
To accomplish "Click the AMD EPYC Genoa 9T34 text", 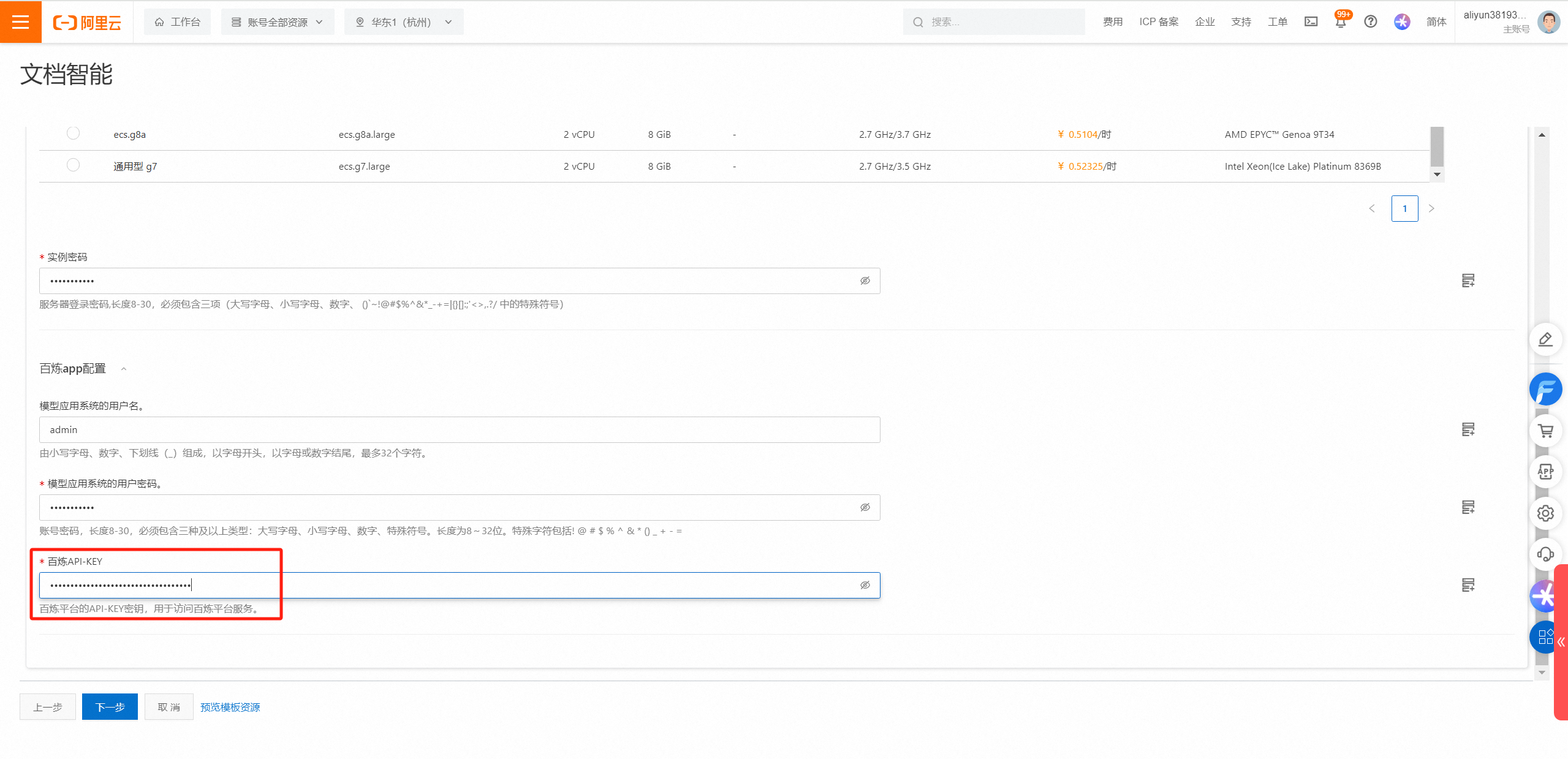I will tap(1279, 135).
